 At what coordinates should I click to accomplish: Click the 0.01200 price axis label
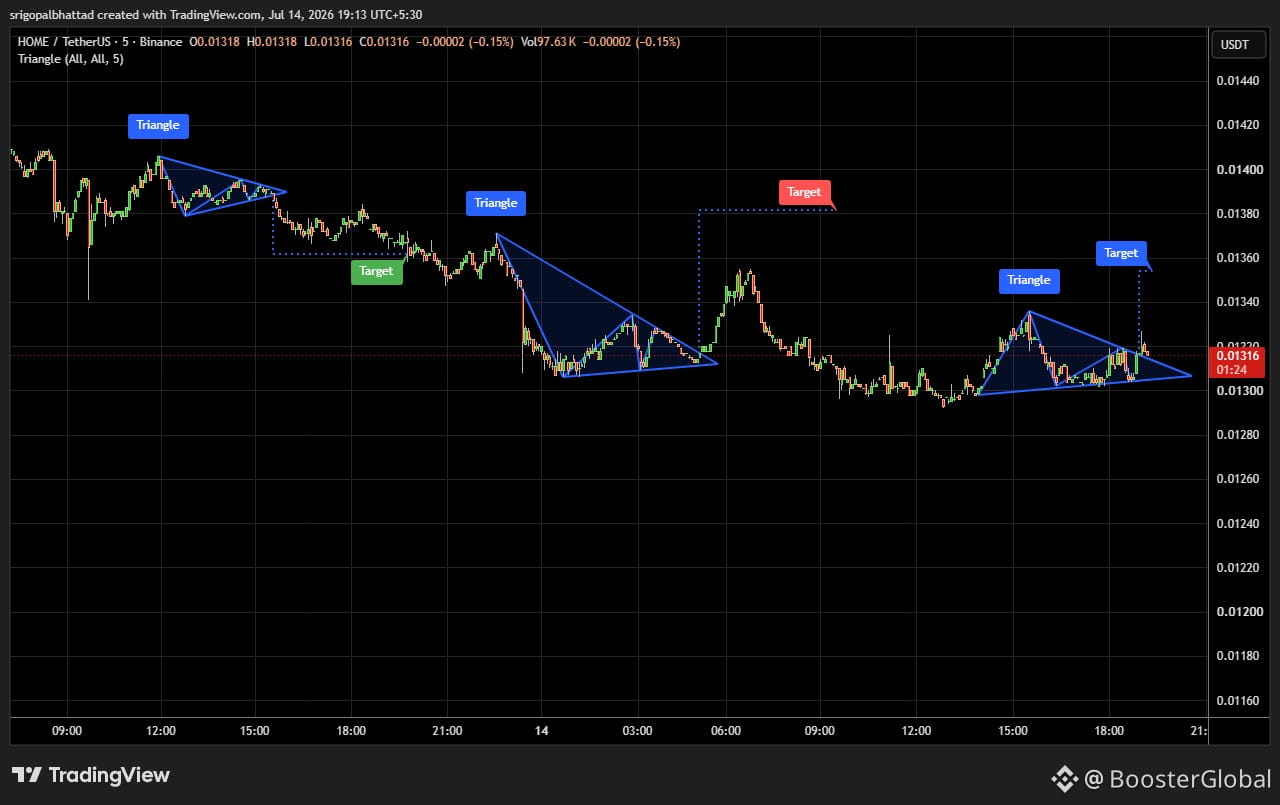1238,611
